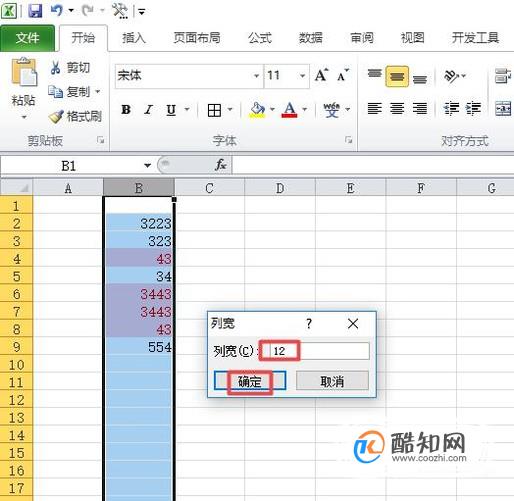The height and width of the screenshot is (501, 514).
Task: Insert function using the fx icon
Action: pos(221,165)
